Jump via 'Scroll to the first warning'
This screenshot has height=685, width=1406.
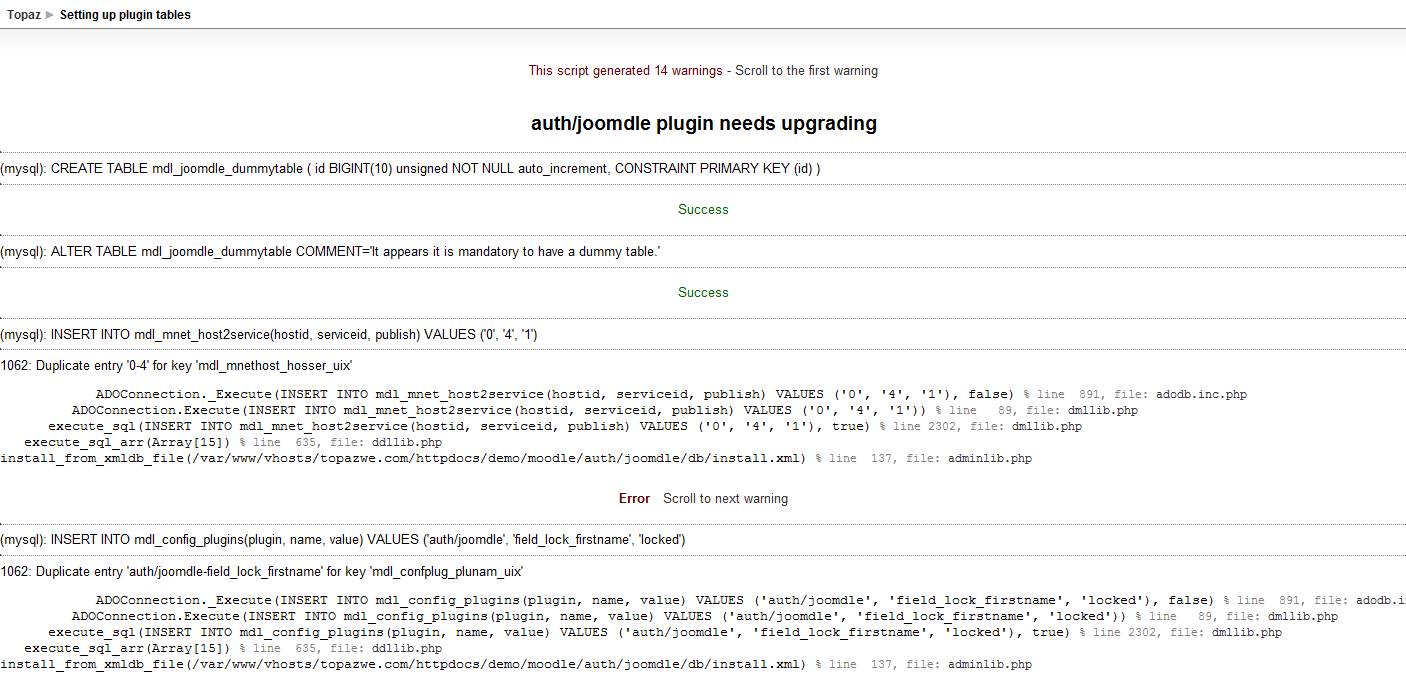(x=806, y=71)
